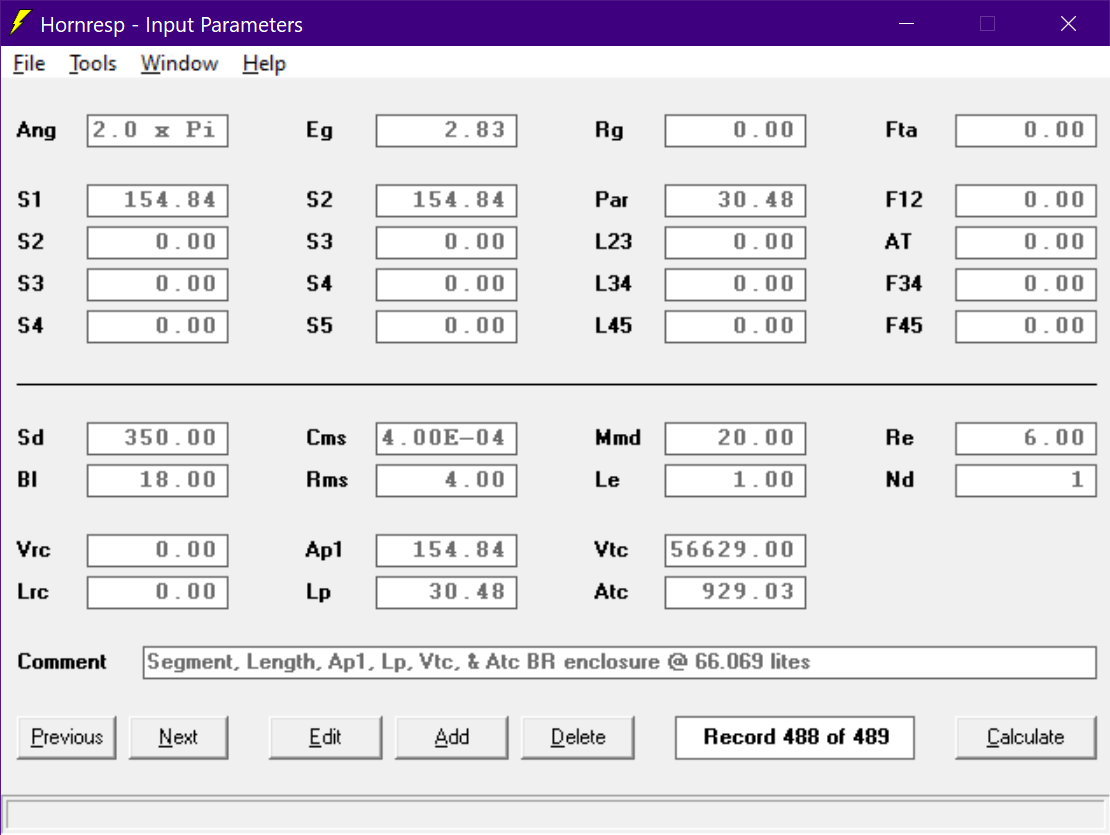Viewport: 1110px width, 835px height.
Task: Click the Ap1 field with 154.84
Action: point(446,551)
